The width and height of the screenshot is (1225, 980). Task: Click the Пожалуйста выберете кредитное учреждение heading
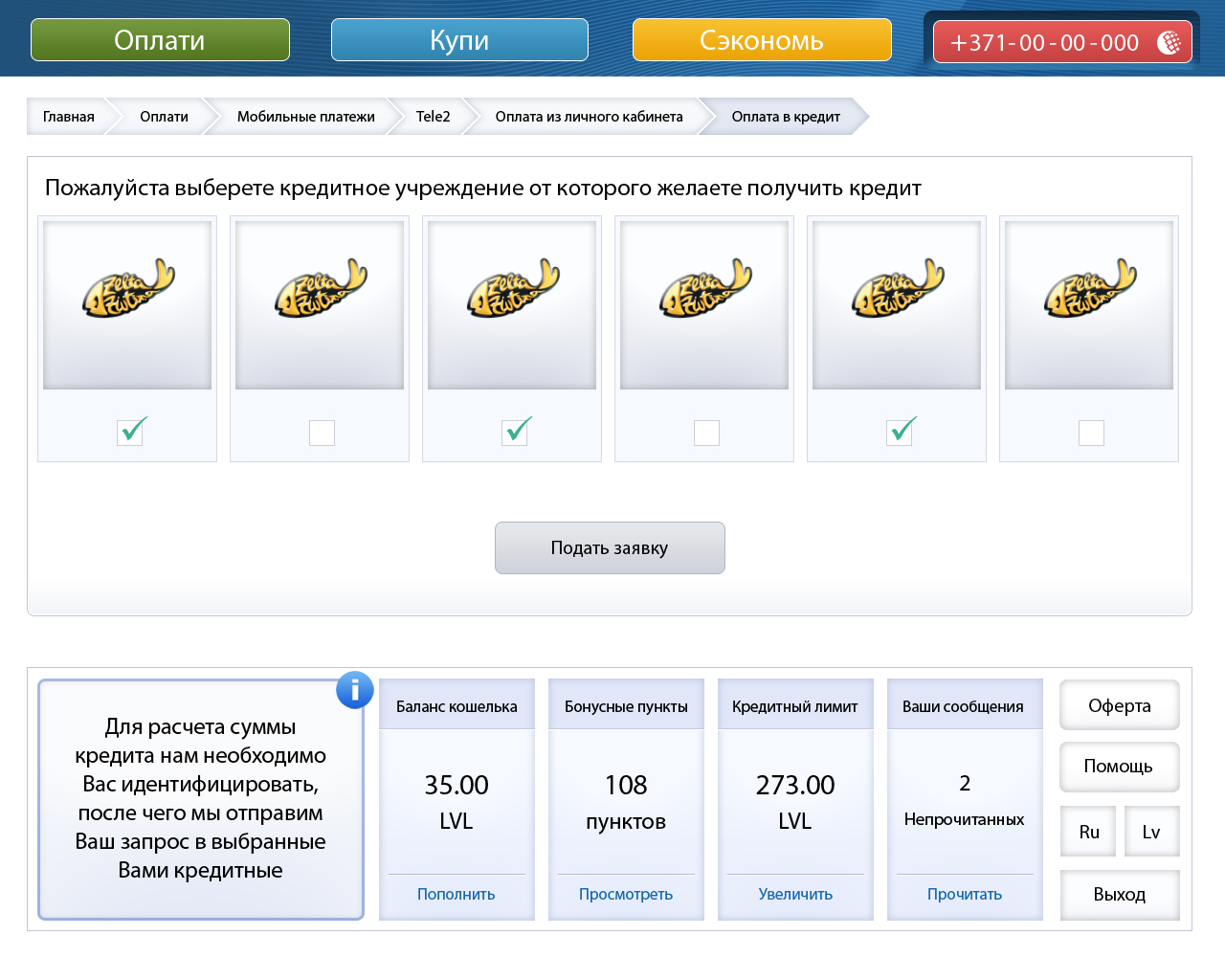(483, 189)
